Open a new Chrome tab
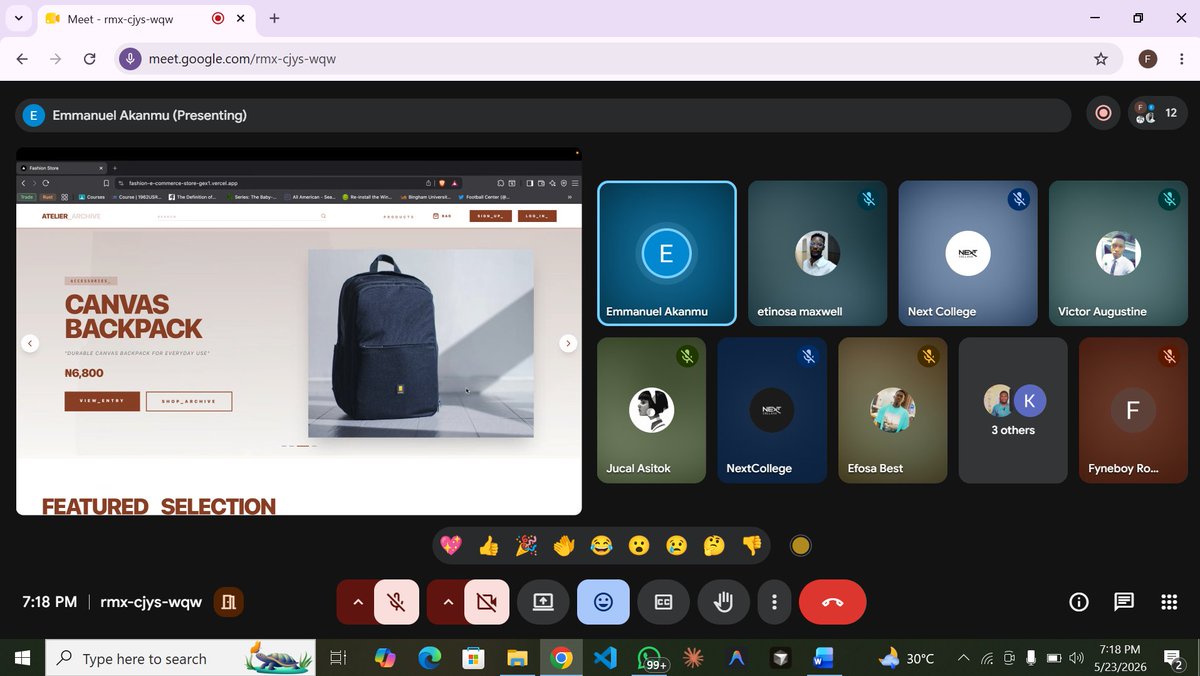1200x676 pixels. click(x=274, y=18)
